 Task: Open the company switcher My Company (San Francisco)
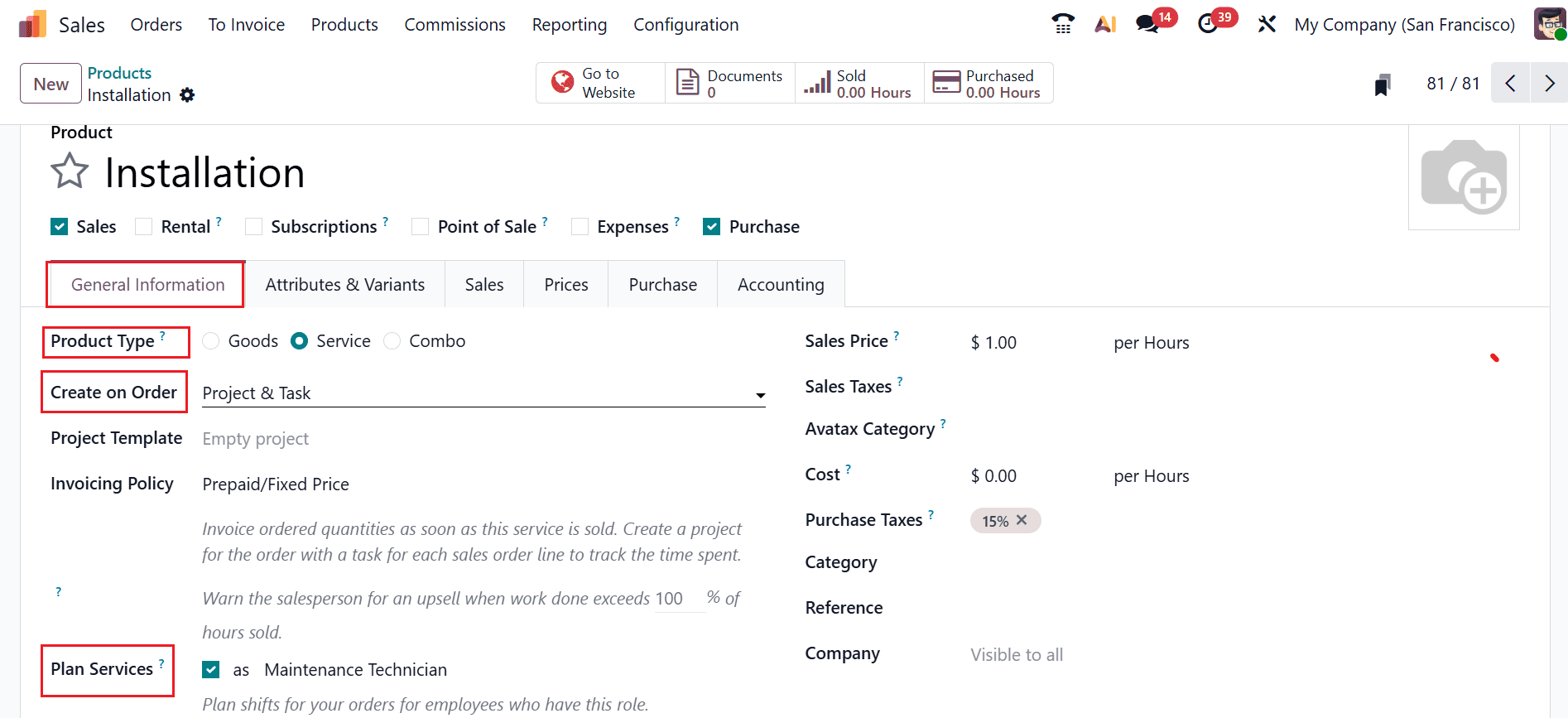point(1404,25)
